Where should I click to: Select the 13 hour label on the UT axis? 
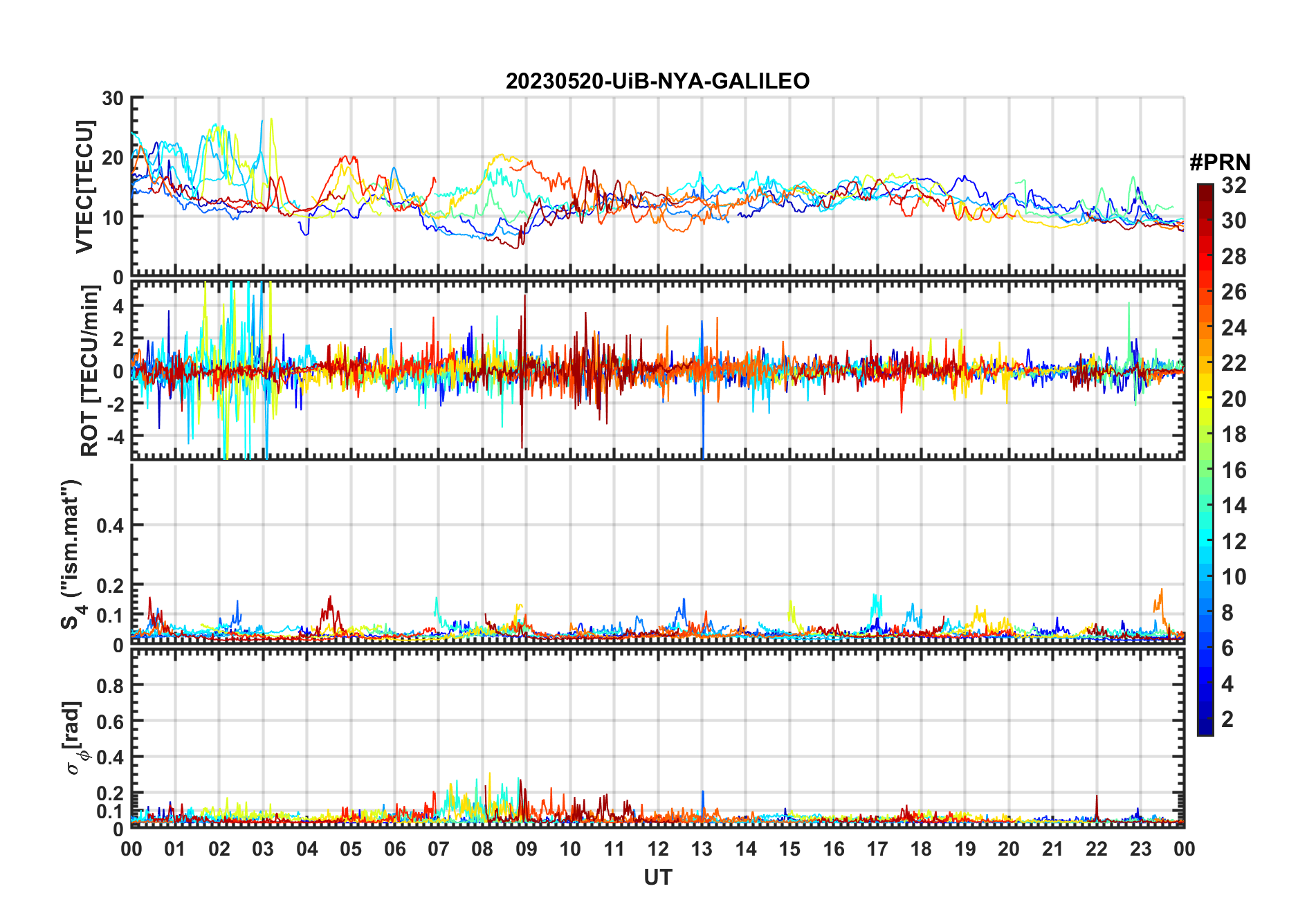click(x=702, y=849)
